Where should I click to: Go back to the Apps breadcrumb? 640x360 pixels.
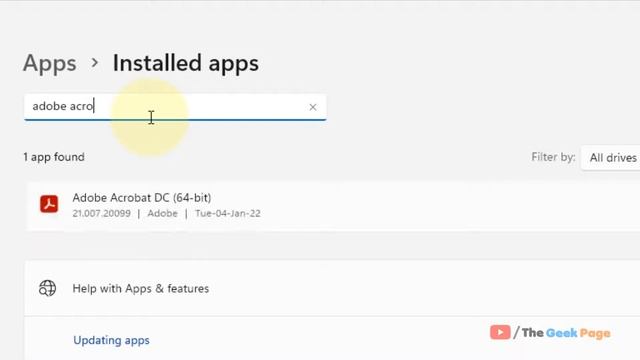50,64
